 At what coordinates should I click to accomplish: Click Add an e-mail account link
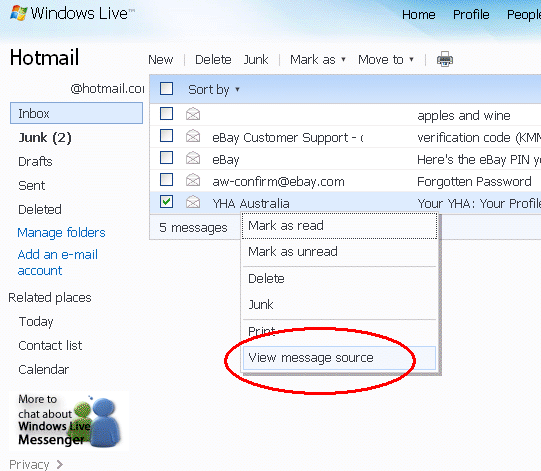(58, 263)
